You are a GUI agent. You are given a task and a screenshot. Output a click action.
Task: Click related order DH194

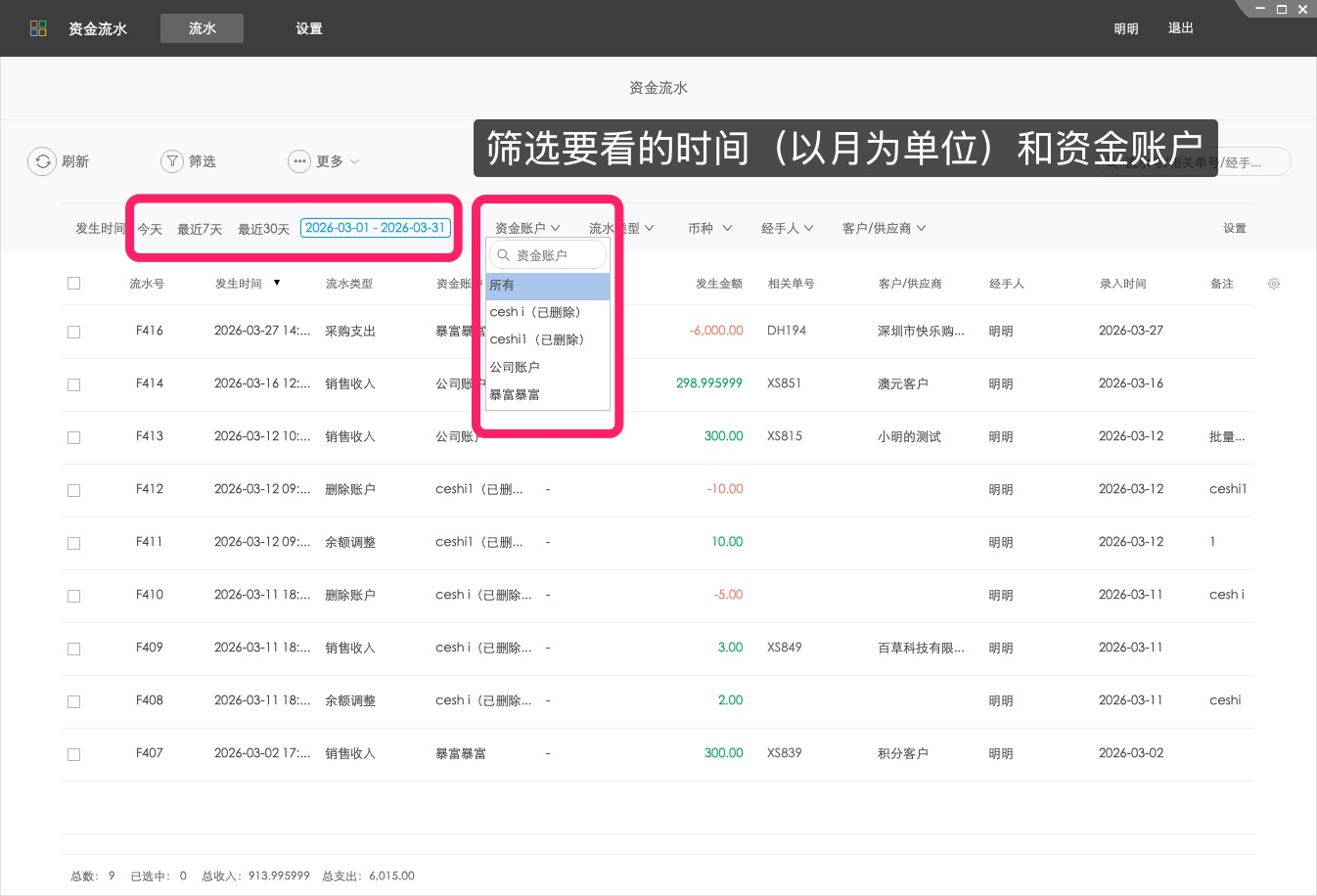tap(787, 331)
